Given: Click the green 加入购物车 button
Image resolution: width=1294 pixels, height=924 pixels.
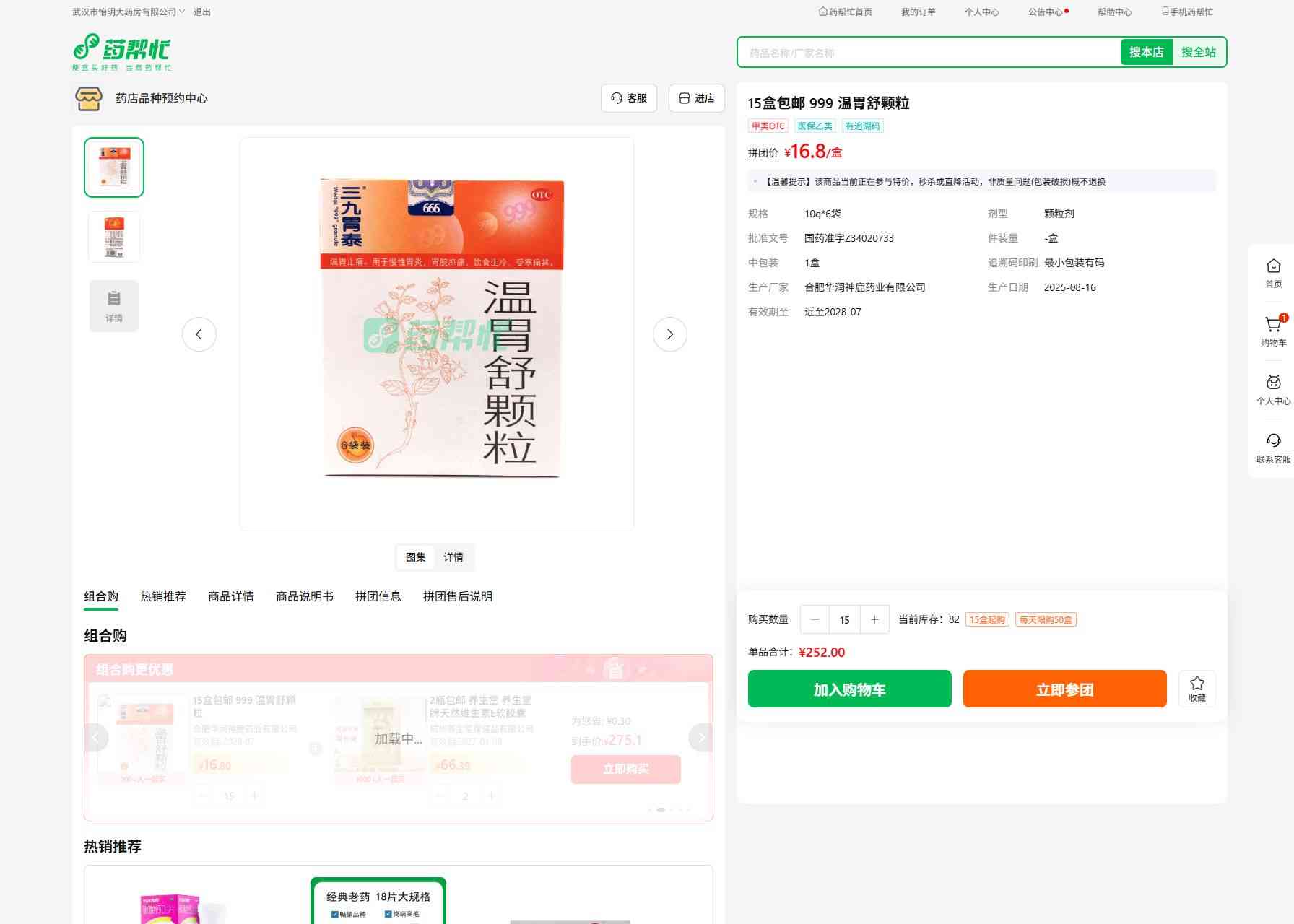Looking at the screenshot, I should pos(849,689).
